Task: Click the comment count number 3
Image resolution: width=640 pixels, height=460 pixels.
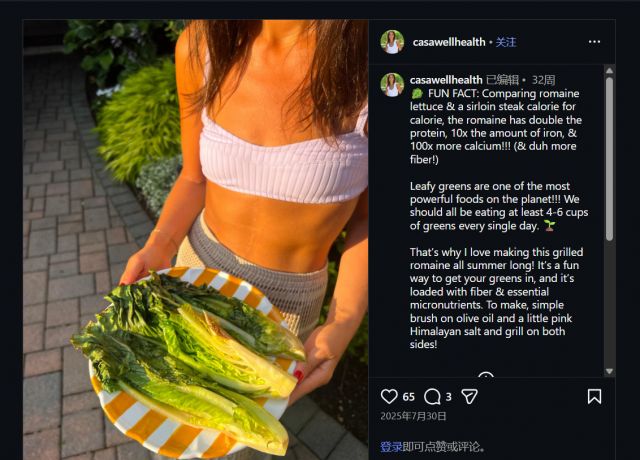Action: (x=449, y=397)
